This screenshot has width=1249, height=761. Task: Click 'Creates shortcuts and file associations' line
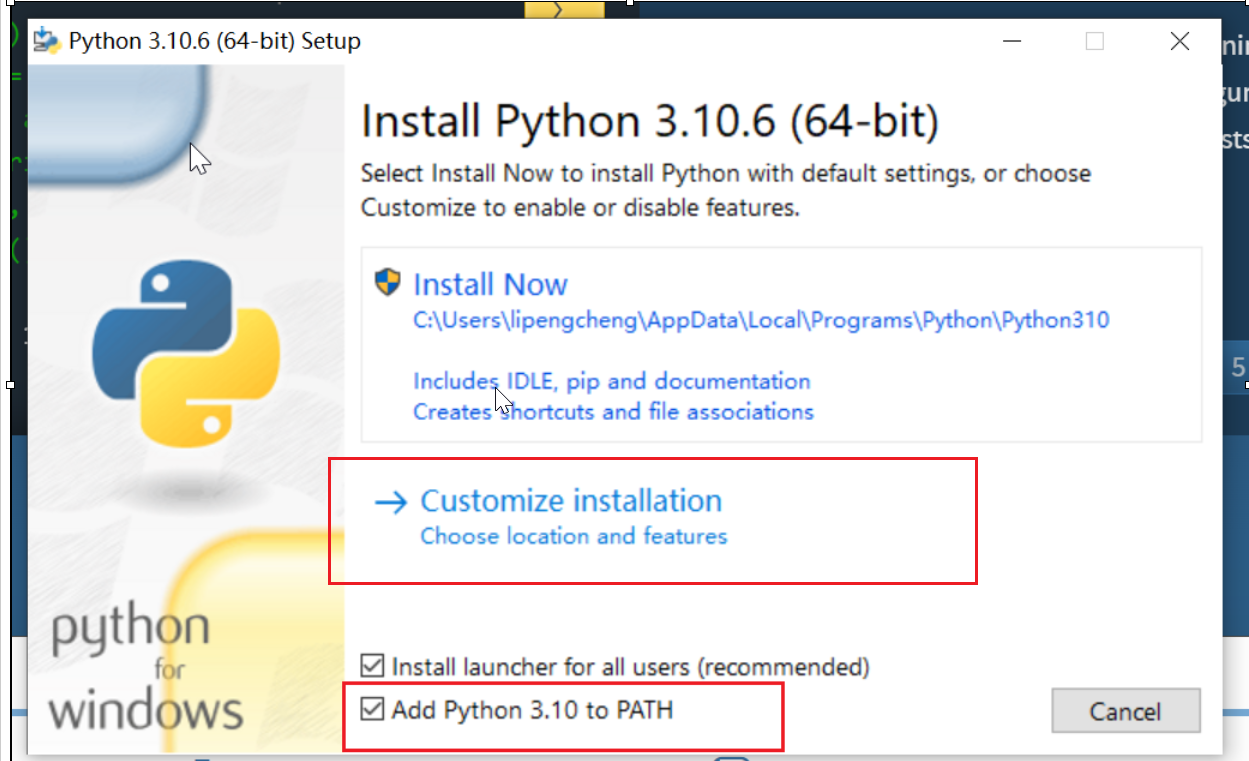tap(613, 412)
